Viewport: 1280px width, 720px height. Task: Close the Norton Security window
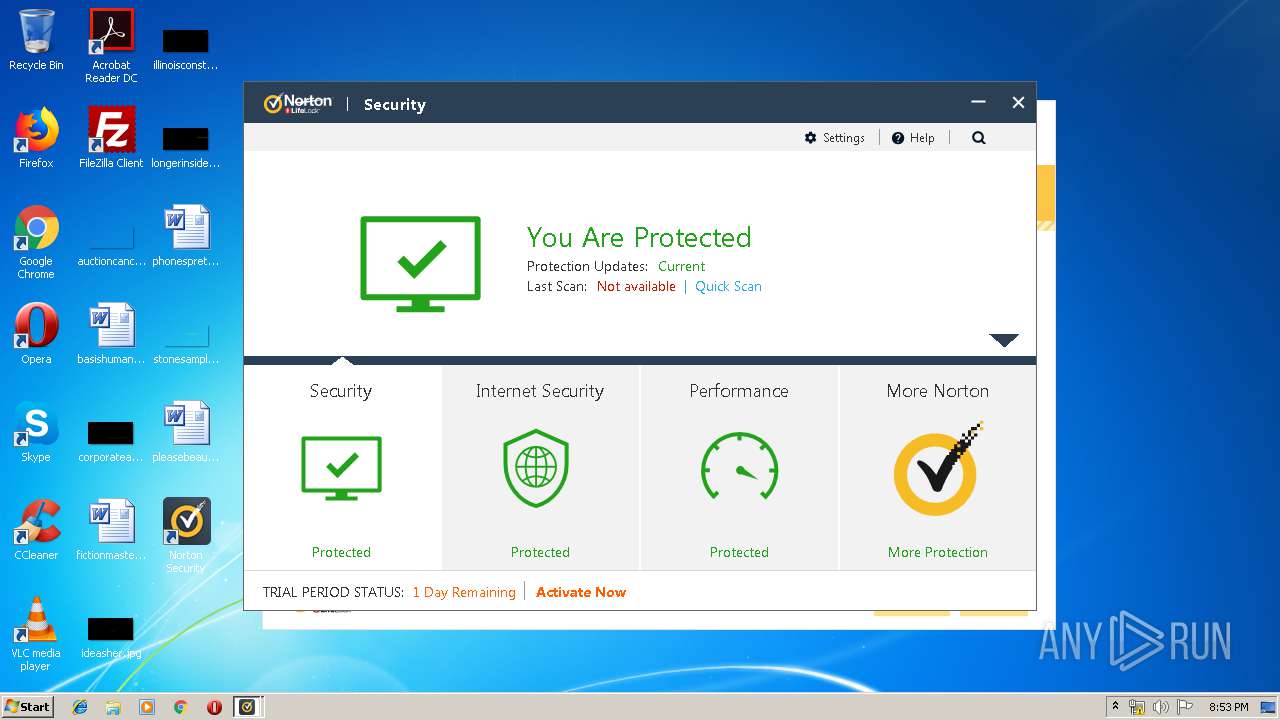pyautogui.click(x=1018, y=102)
